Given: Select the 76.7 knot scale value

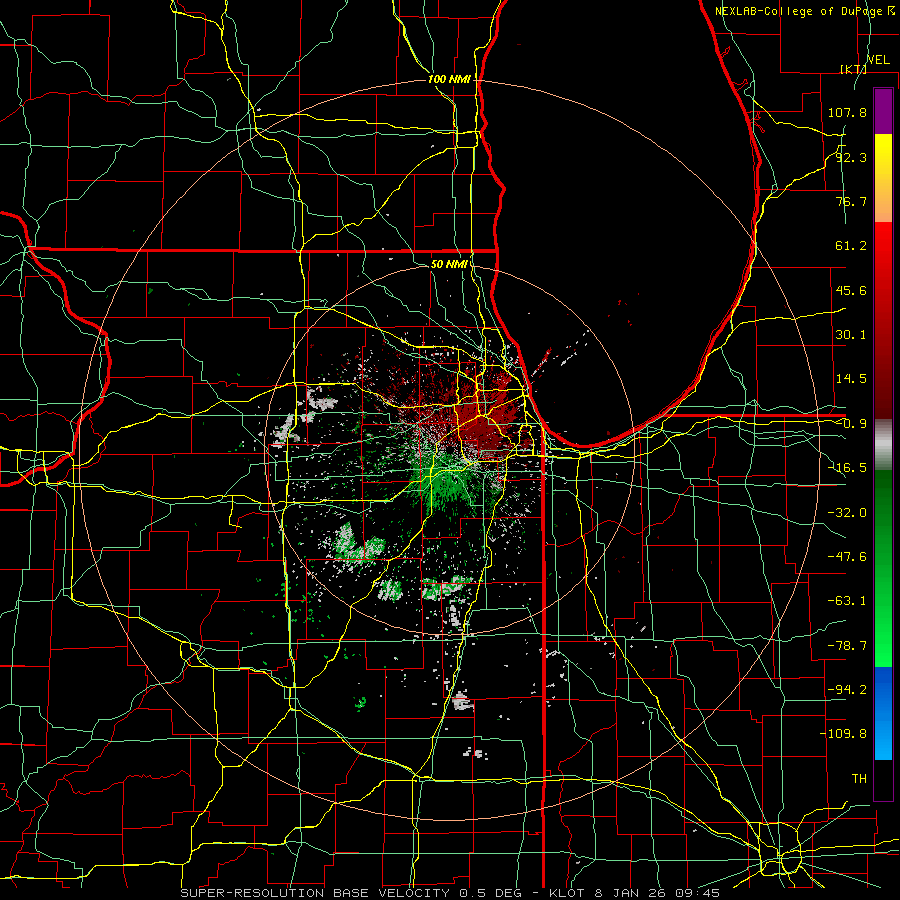Looking at the screenshot, I should [851, 201].
